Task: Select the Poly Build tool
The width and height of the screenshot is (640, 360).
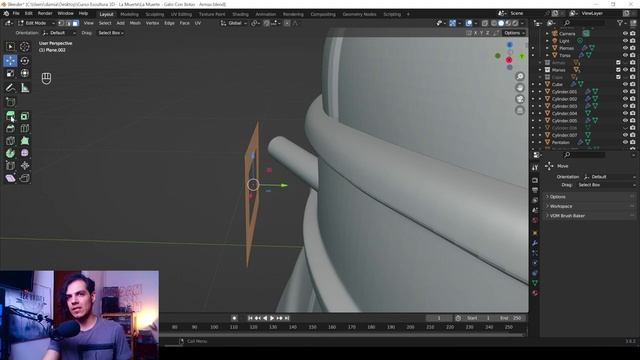Action: click(24, 141)
